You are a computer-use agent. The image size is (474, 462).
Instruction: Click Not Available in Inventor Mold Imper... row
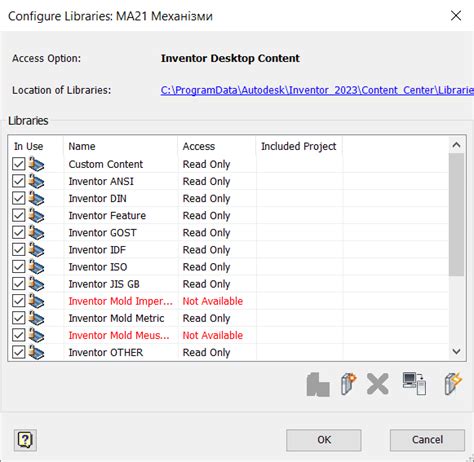(213, 301)
